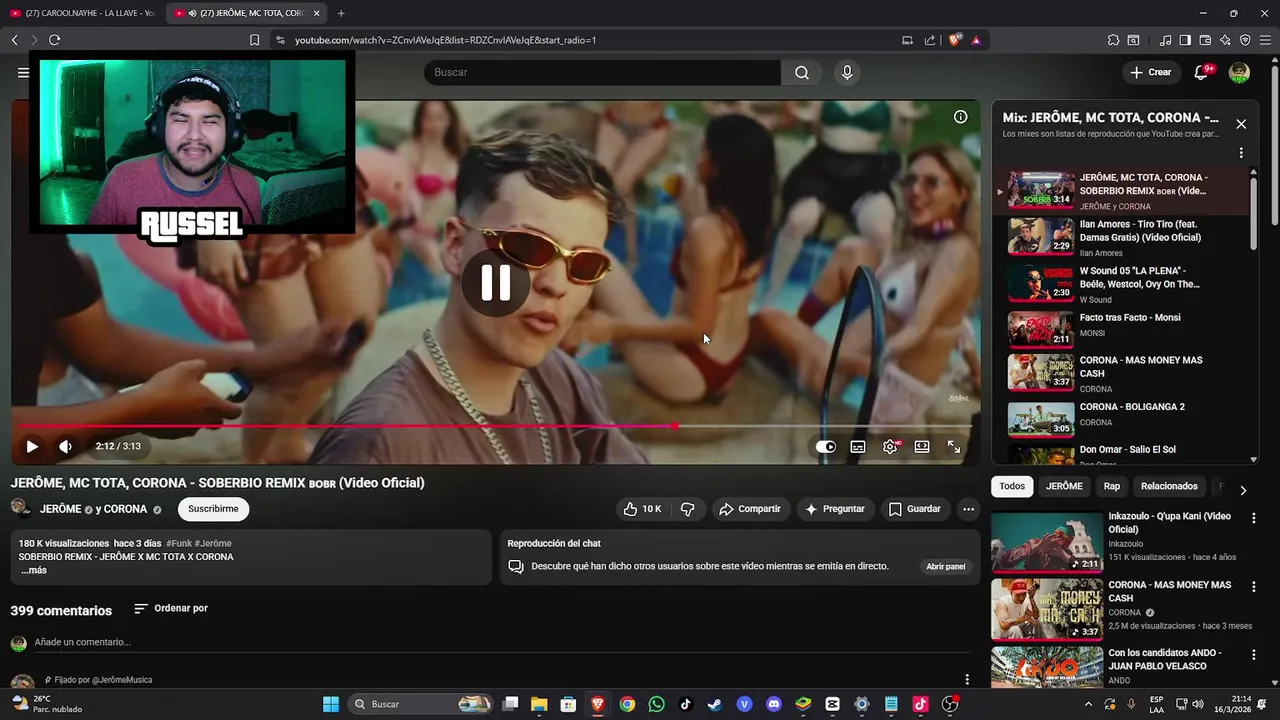
Task: Open comment options for pinned comment
Action: (966, 680)
